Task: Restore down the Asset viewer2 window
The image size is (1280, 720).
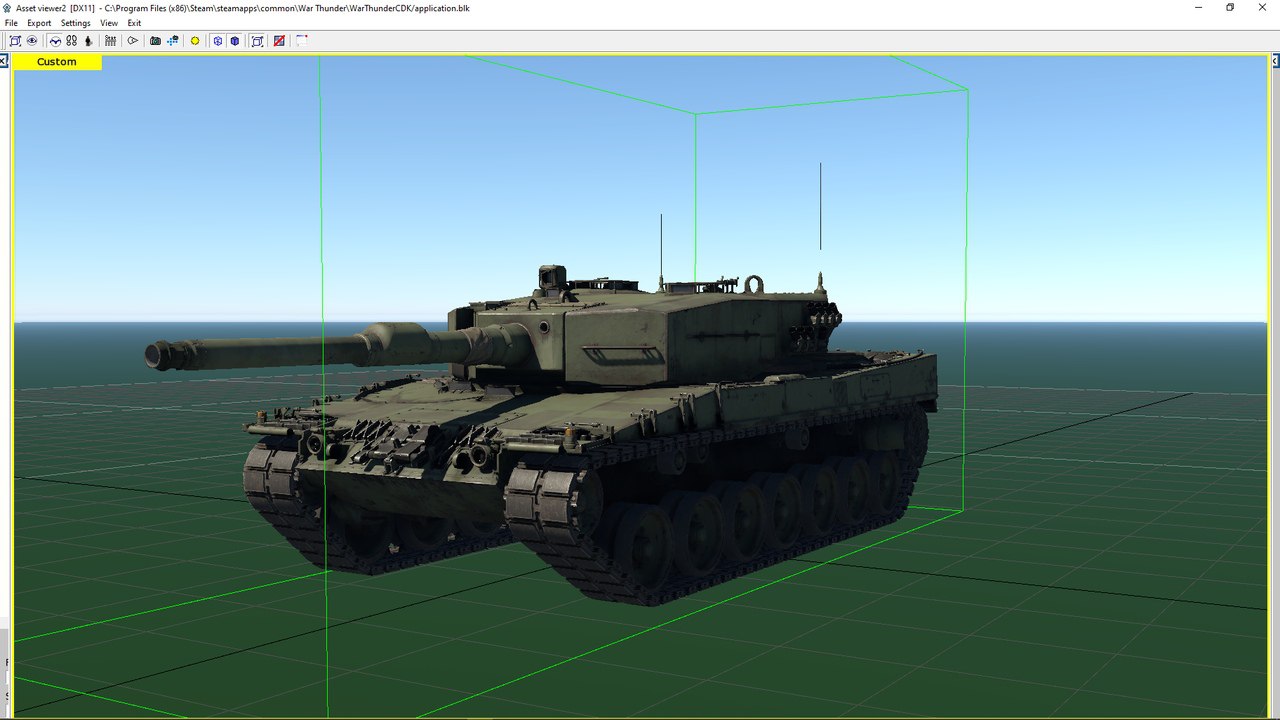Action: point(1230,7)
